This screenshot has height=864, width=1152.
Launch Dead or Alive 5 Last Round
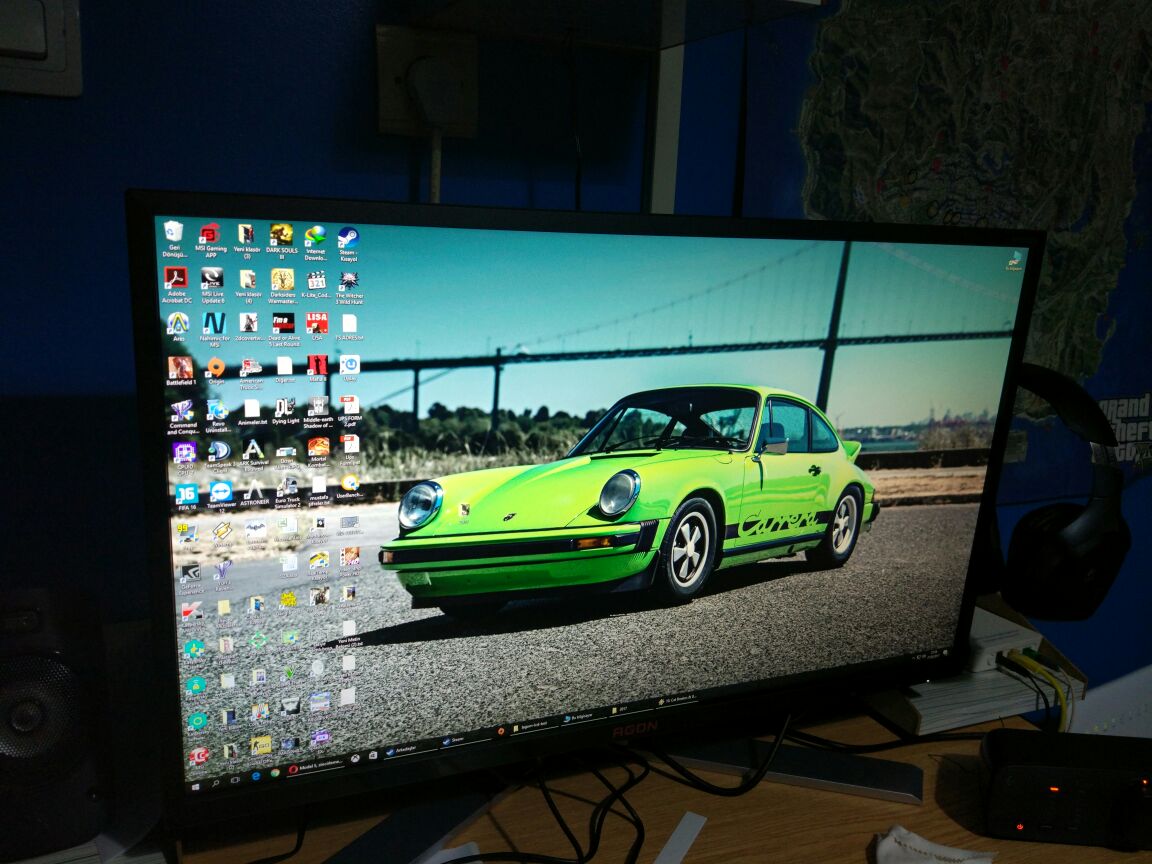click(x=284, y=330)
